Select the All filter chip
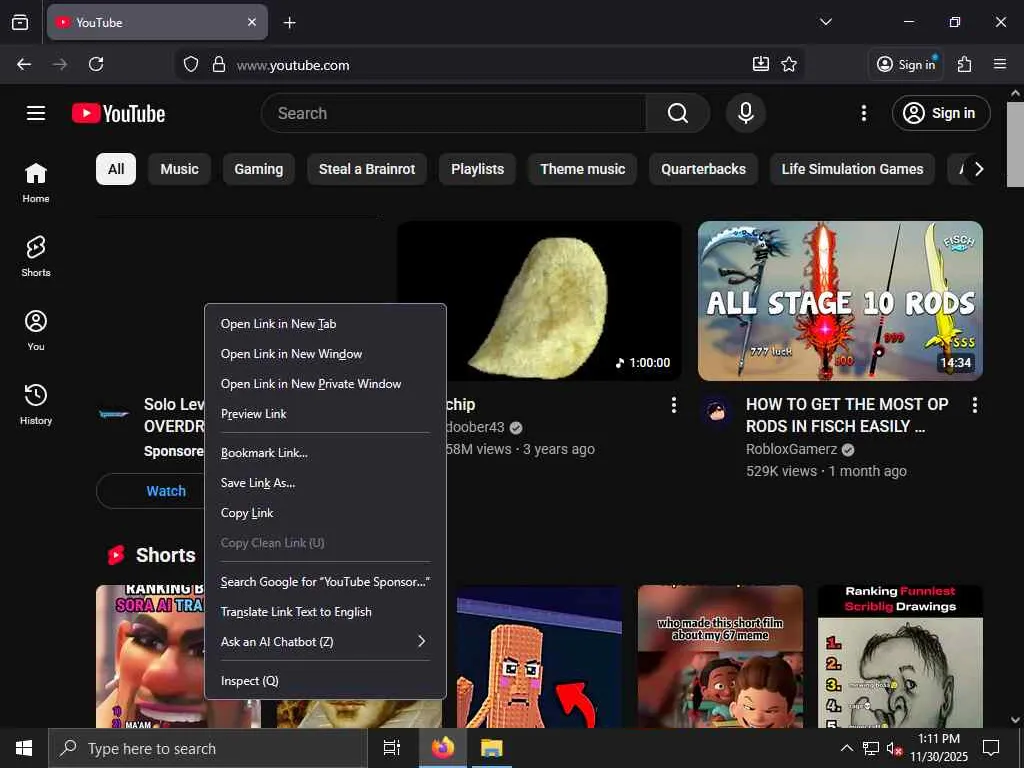Viewport: 1024px width, 768px height. (116, 169)
